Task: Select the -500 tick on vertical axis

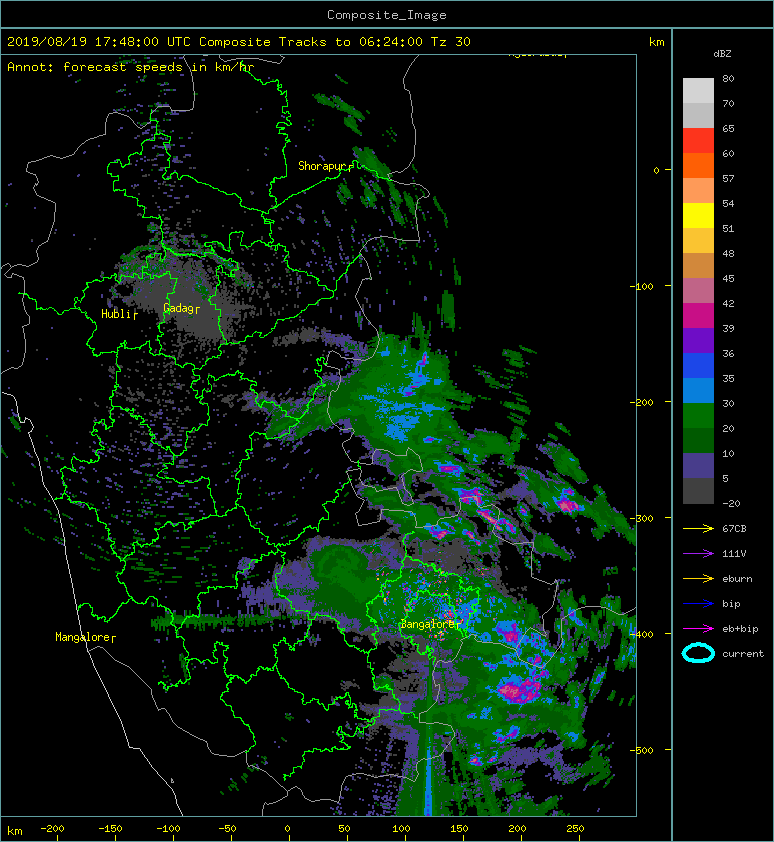Action: [641, 750]
